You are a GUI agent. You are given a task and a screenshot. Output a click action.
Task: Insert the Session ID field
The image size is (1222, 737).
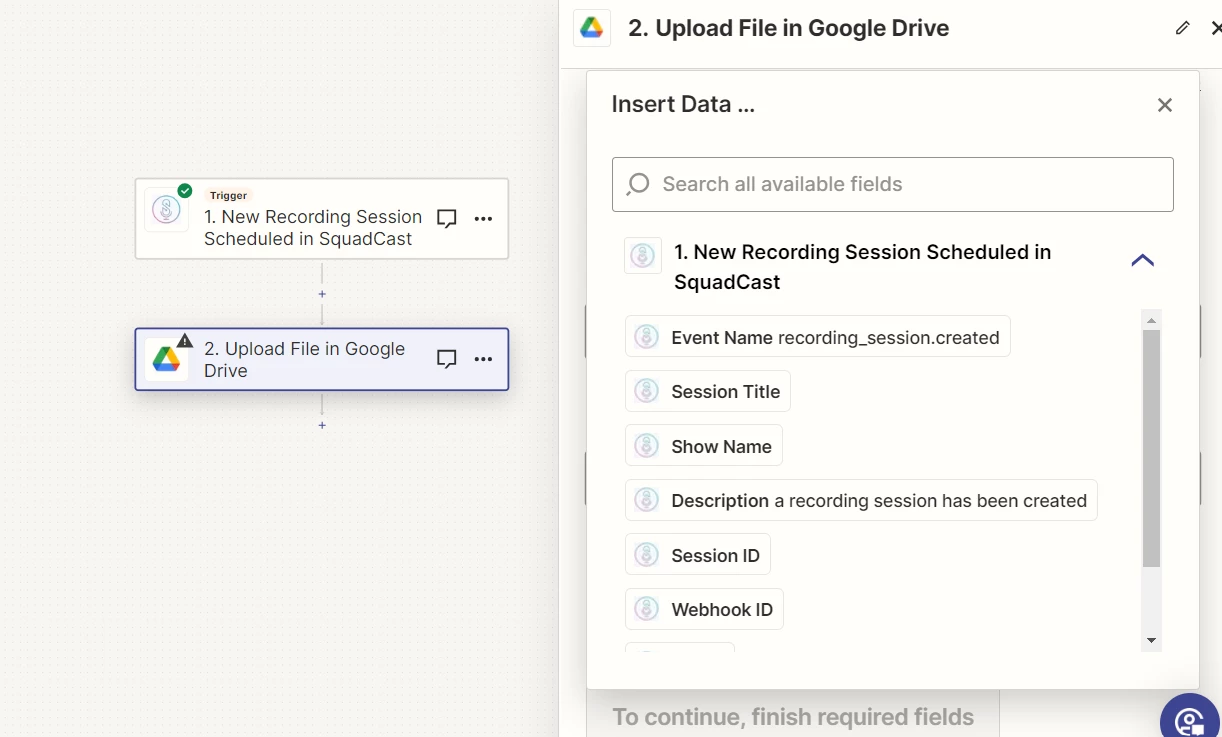(x=697, y=555)
